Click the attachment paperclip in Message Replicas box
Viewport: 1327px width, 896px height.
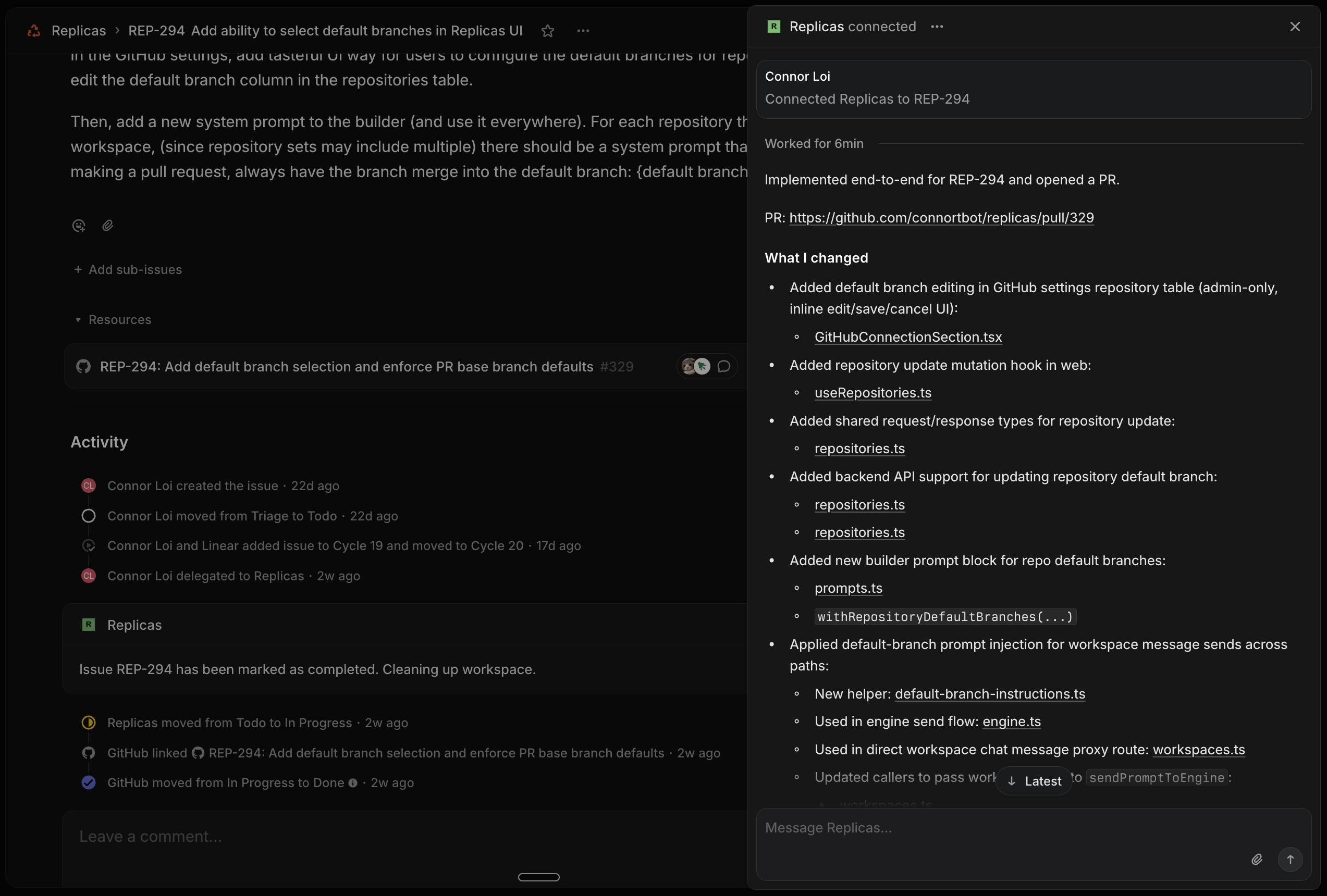(1257, 860)
